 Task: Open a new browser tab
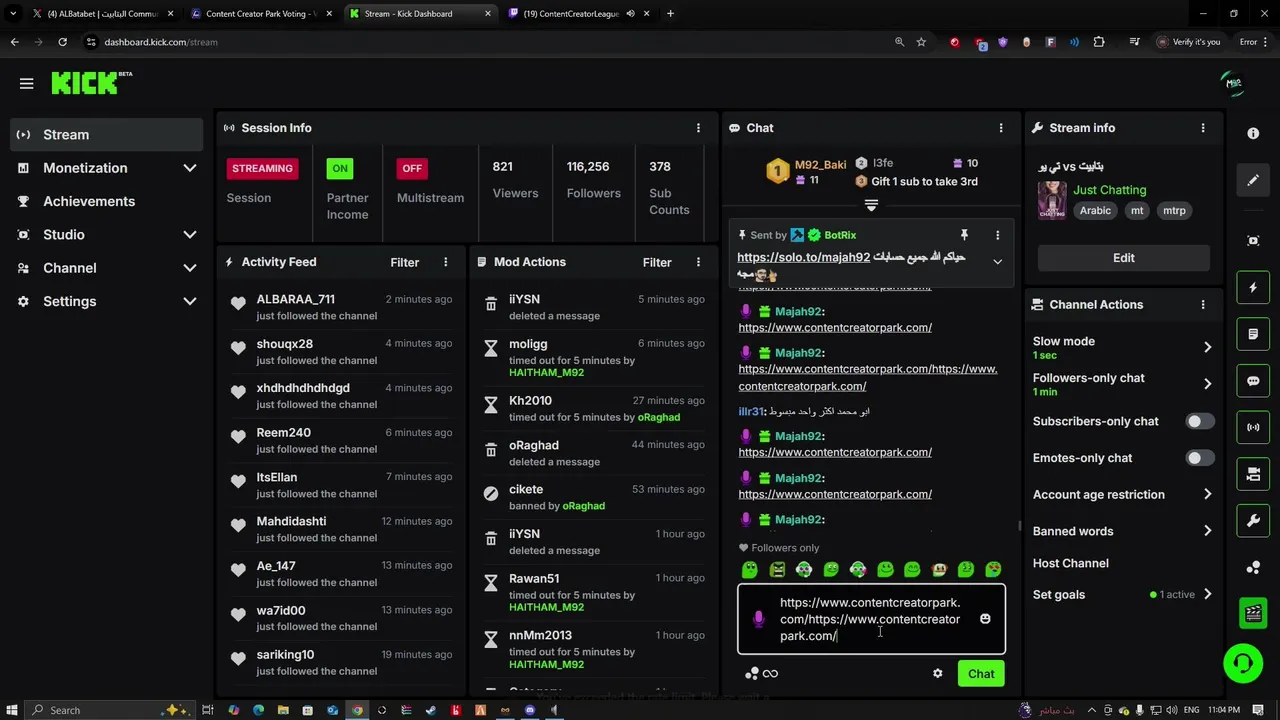670,14
